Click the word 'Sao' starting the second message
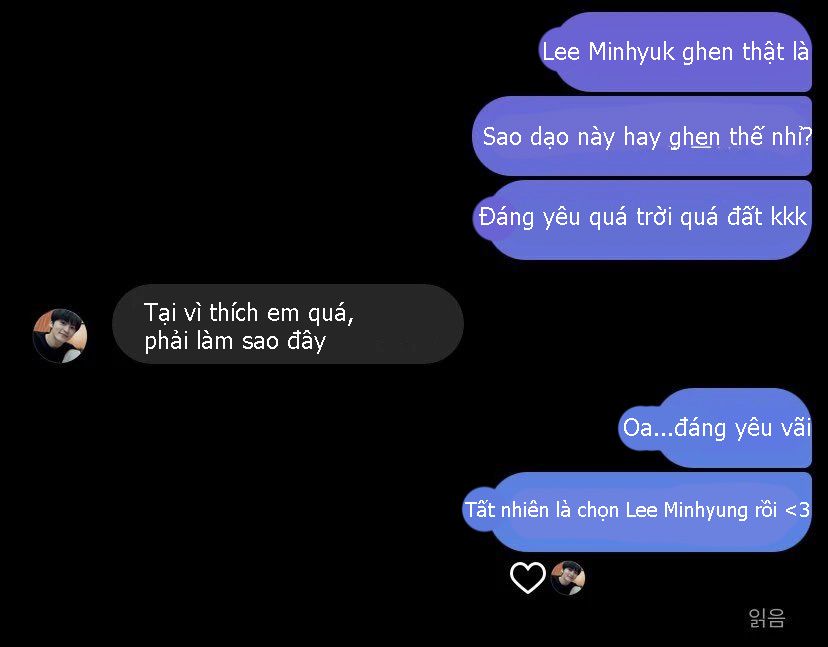The height and width of the screenshot is (647, 828). click(x=499, y=137)
